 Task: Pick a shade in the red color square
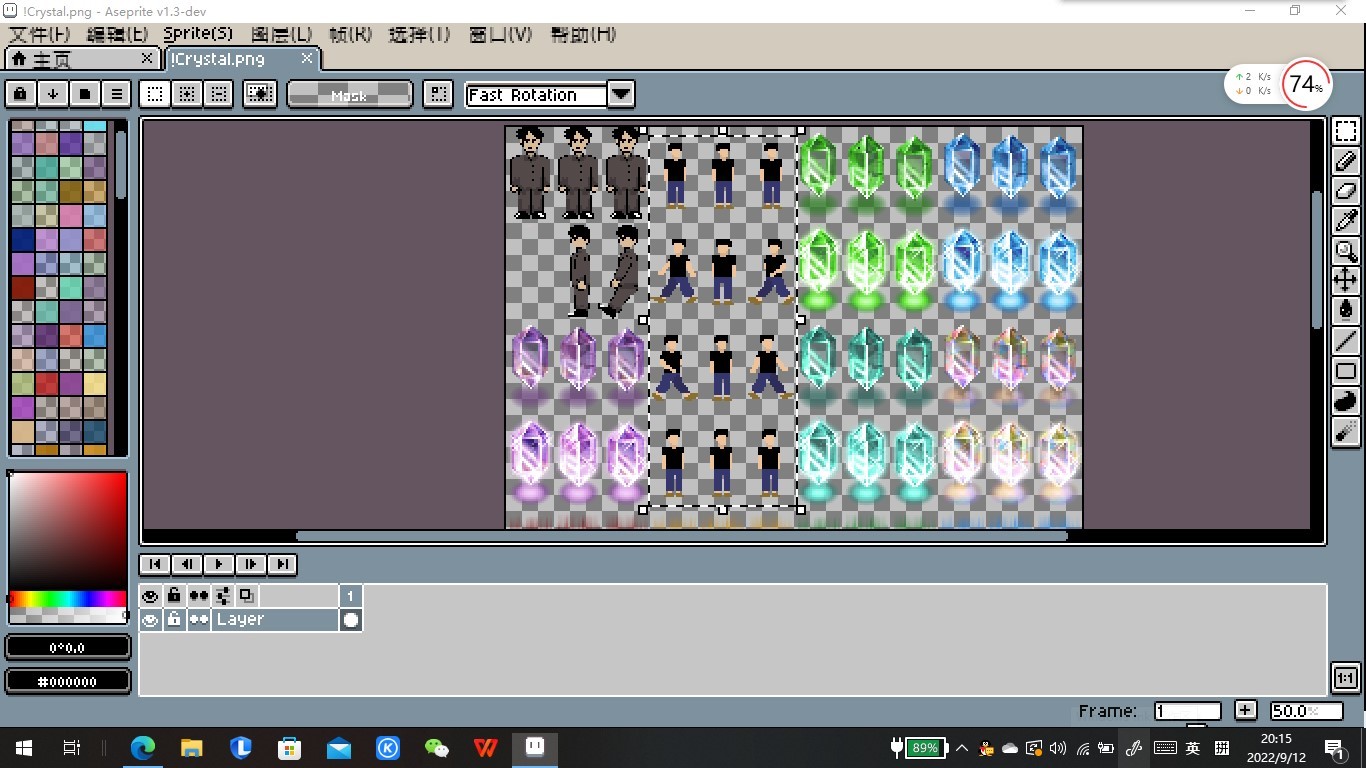(68, 530)
